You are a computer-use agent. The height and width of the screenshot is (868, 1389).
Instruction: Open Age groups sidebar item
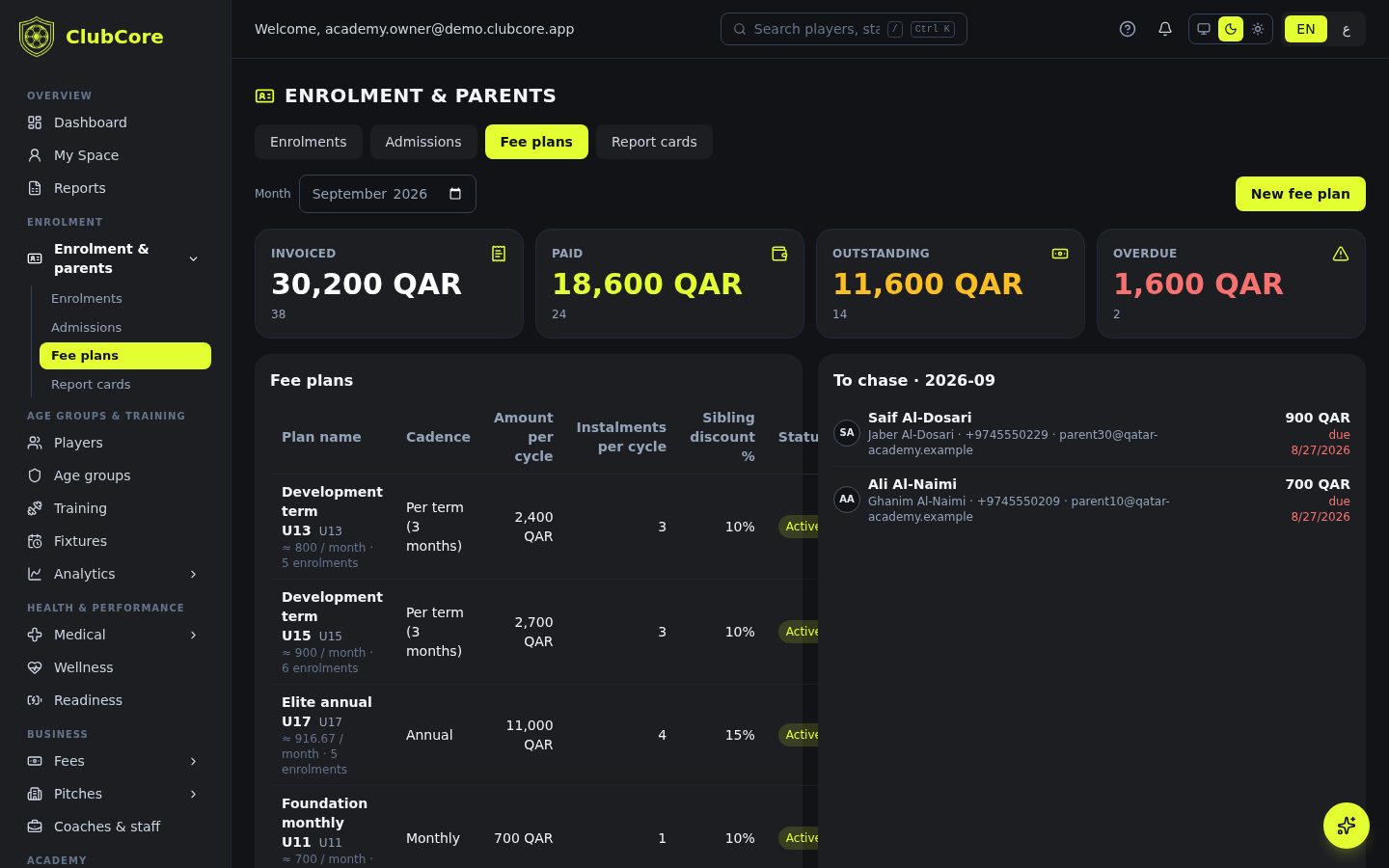coord(116,475)
